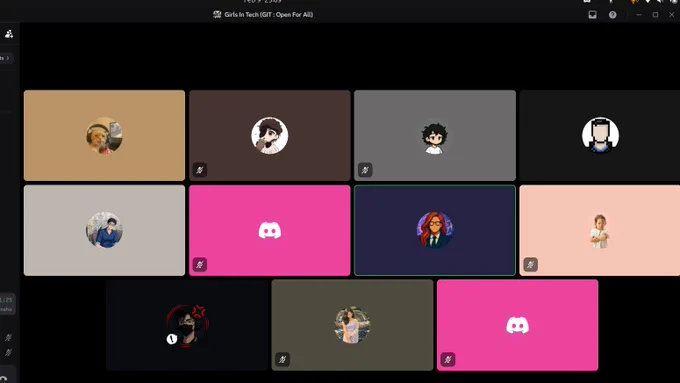This screenshot has width=680, height=383.
Task: Open the Discord inbox icon
Action: tap(592, 15)
